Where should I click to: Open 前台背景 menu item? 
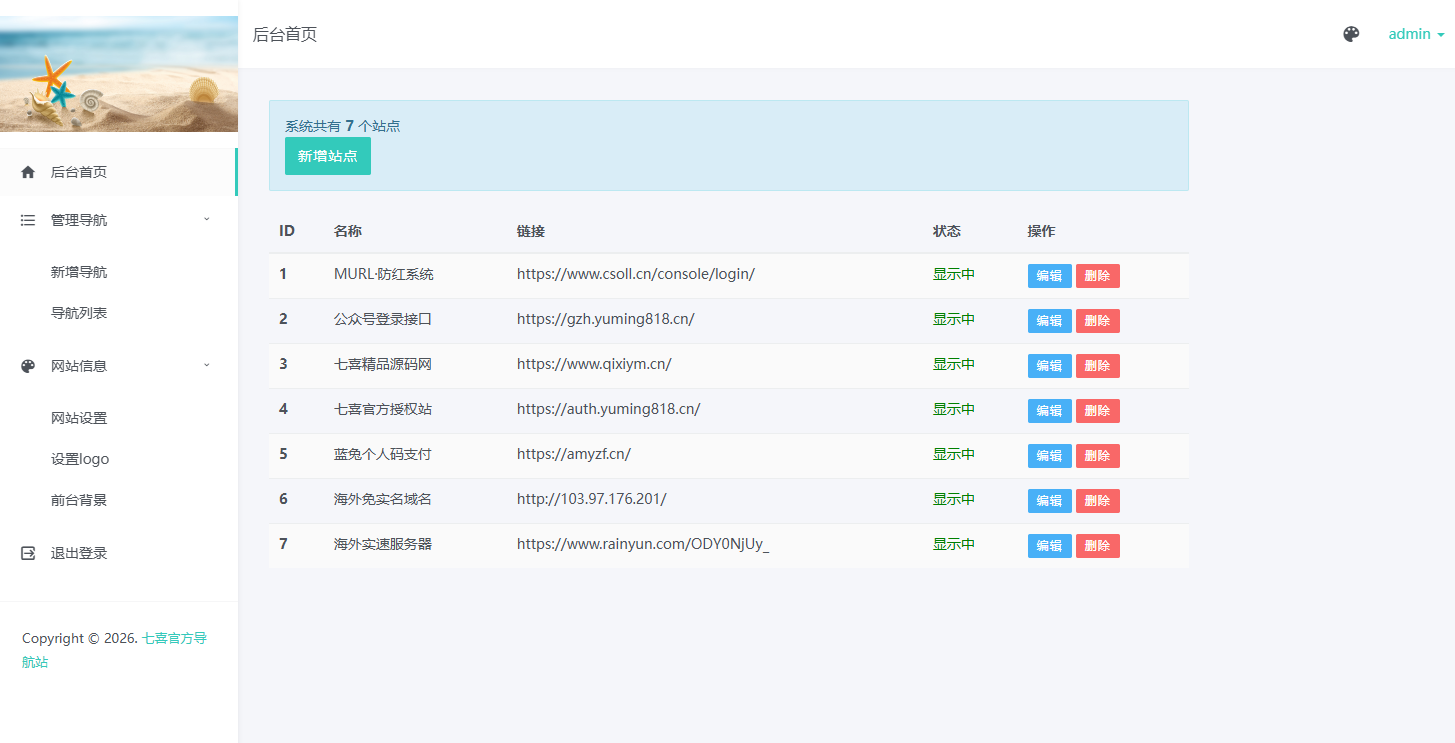79,500
